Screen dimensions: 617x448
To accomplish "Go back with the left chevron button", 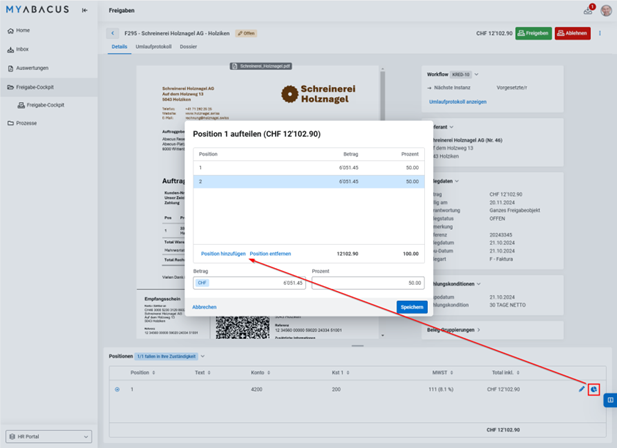I will click(x=113, y=33).
